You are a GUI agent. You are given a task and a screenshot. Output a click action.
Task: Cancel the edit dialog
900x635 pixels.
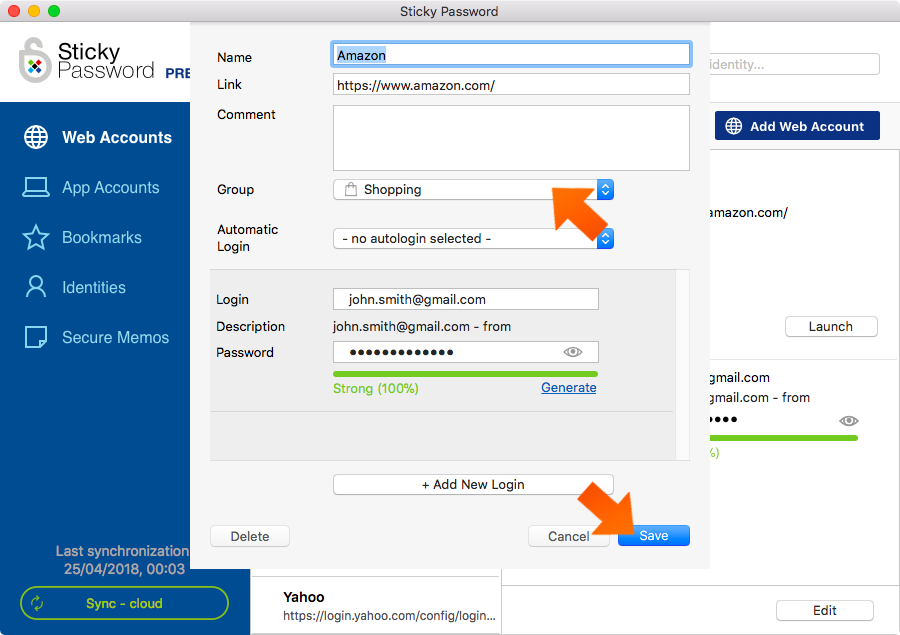coord(568,536)
